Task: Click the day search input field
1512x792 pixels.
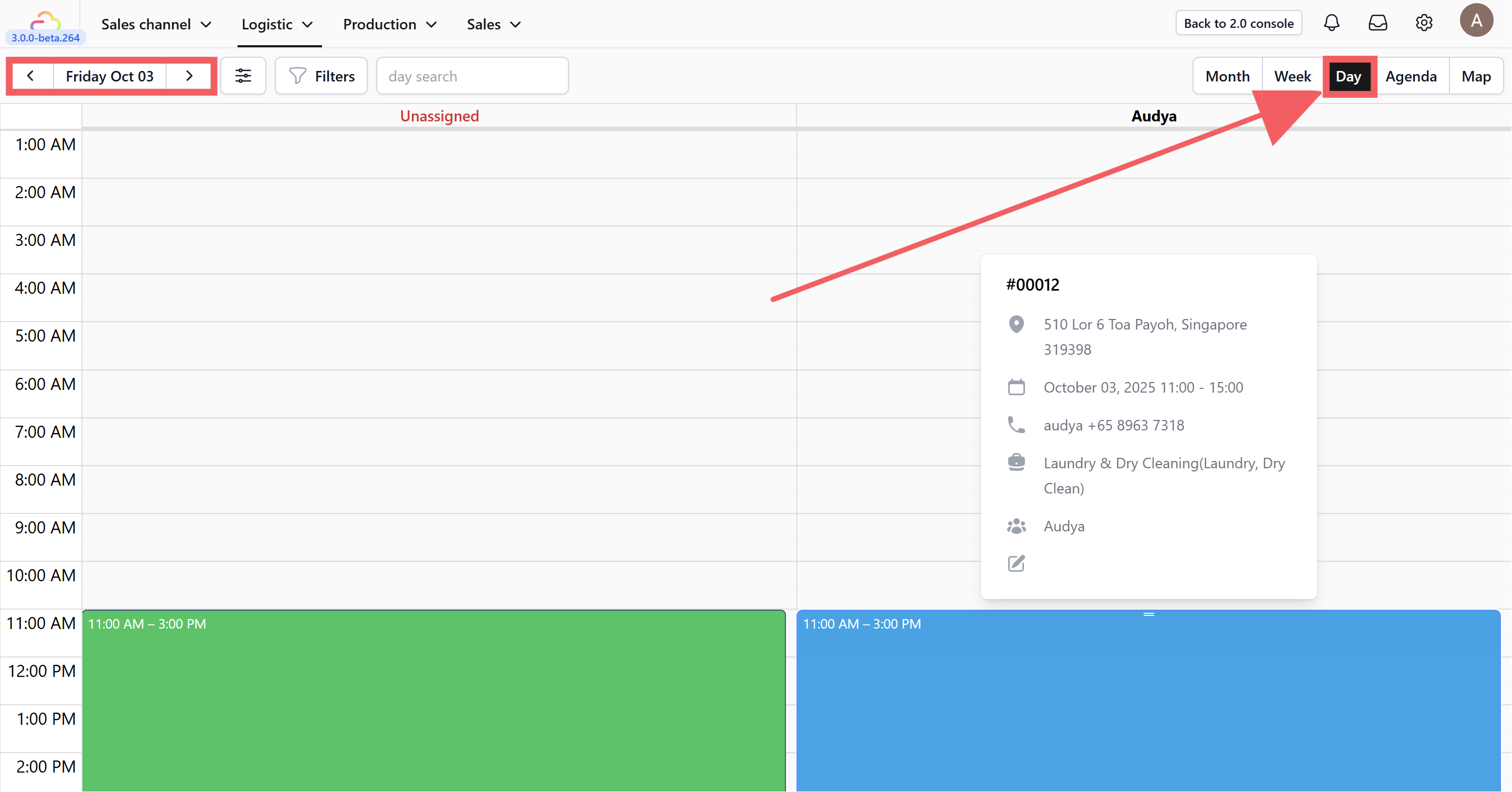Action: [472, 76]
